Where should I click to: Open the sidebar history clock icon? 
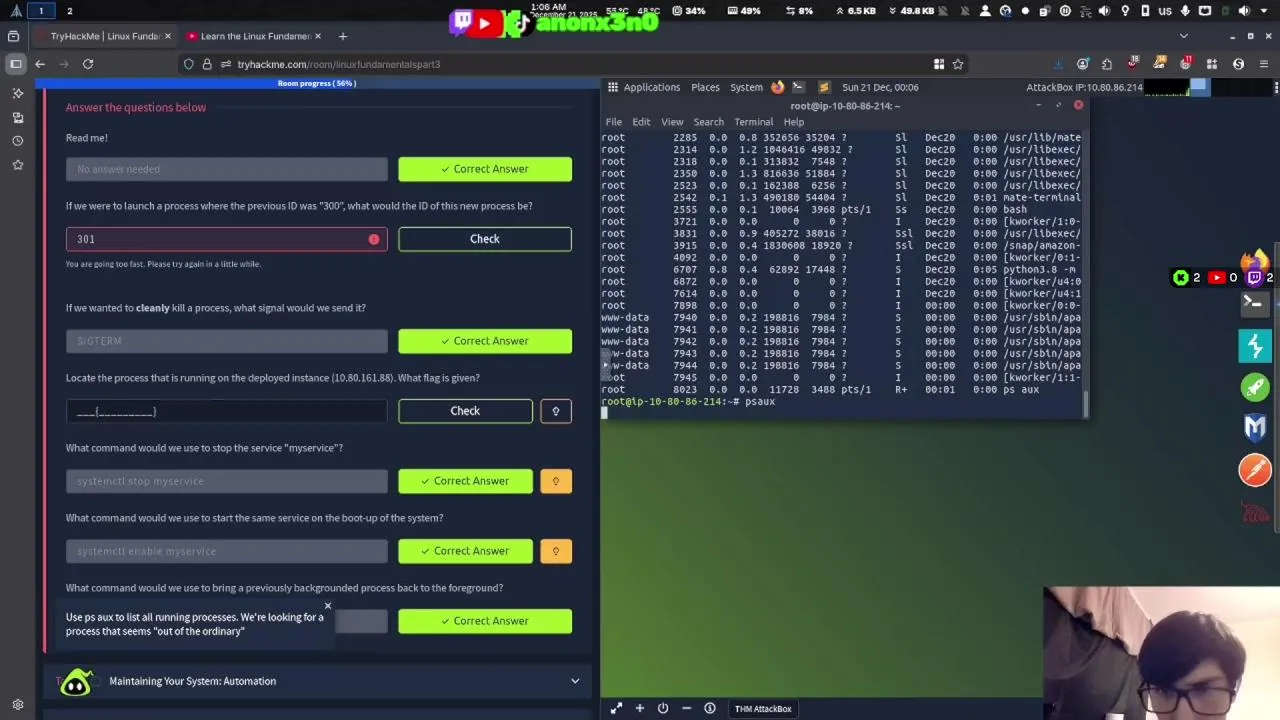click(17, 141)
